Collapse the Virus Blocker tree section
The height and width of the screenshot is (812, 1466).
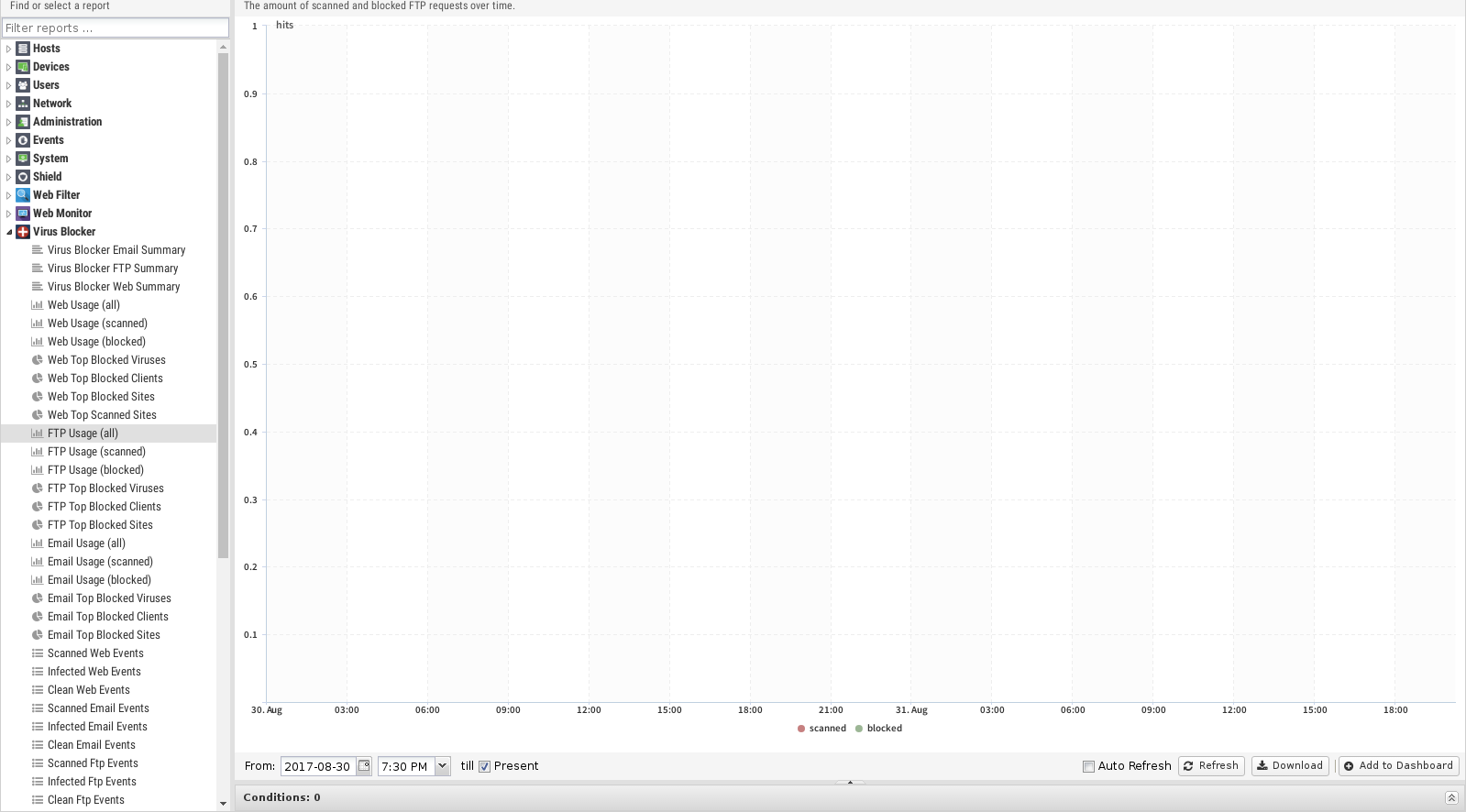[x=9, y=232]
